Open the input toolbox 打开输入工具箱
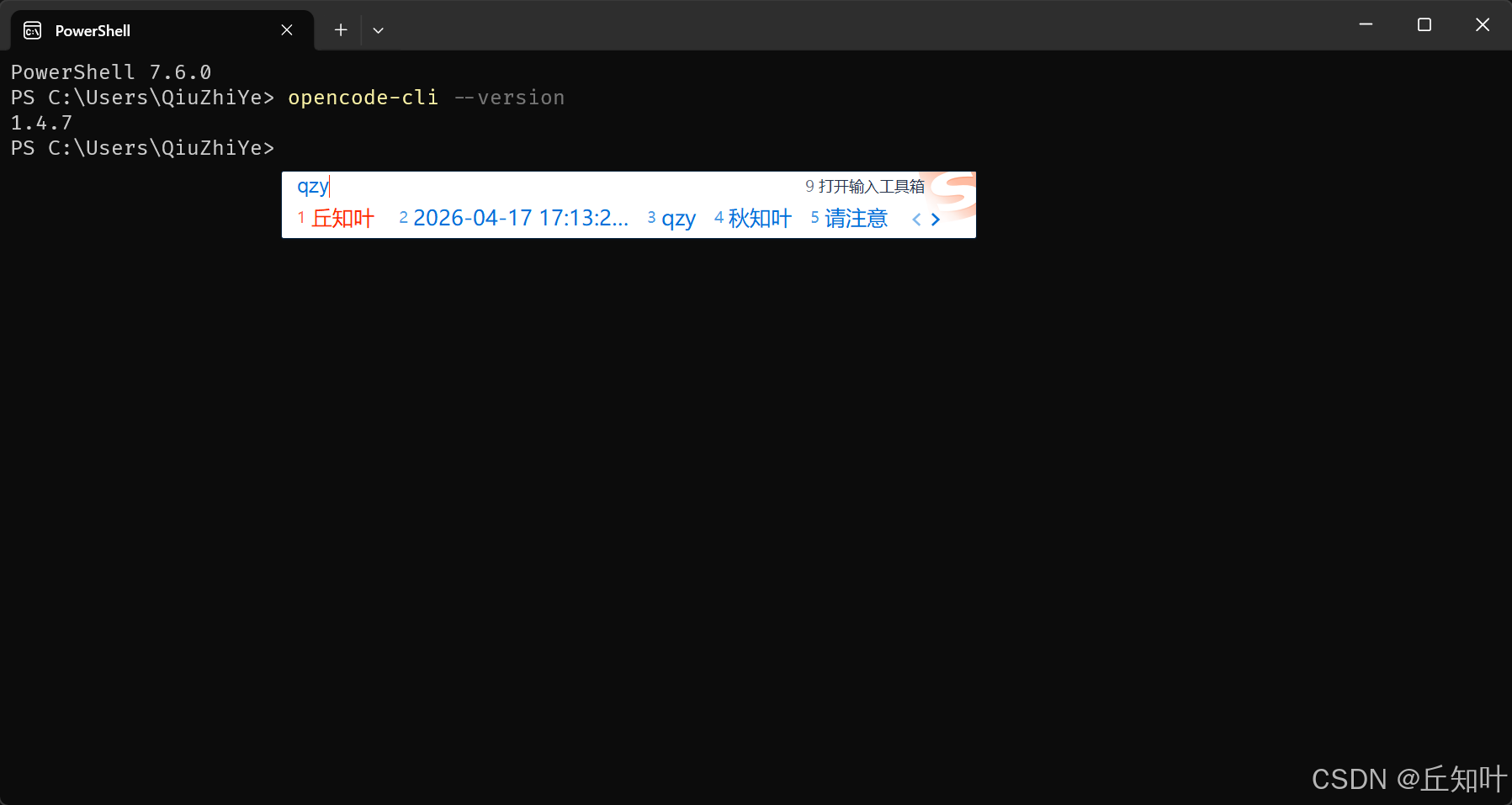Screen dimensions: 1512x805 [x=865, y=186]
